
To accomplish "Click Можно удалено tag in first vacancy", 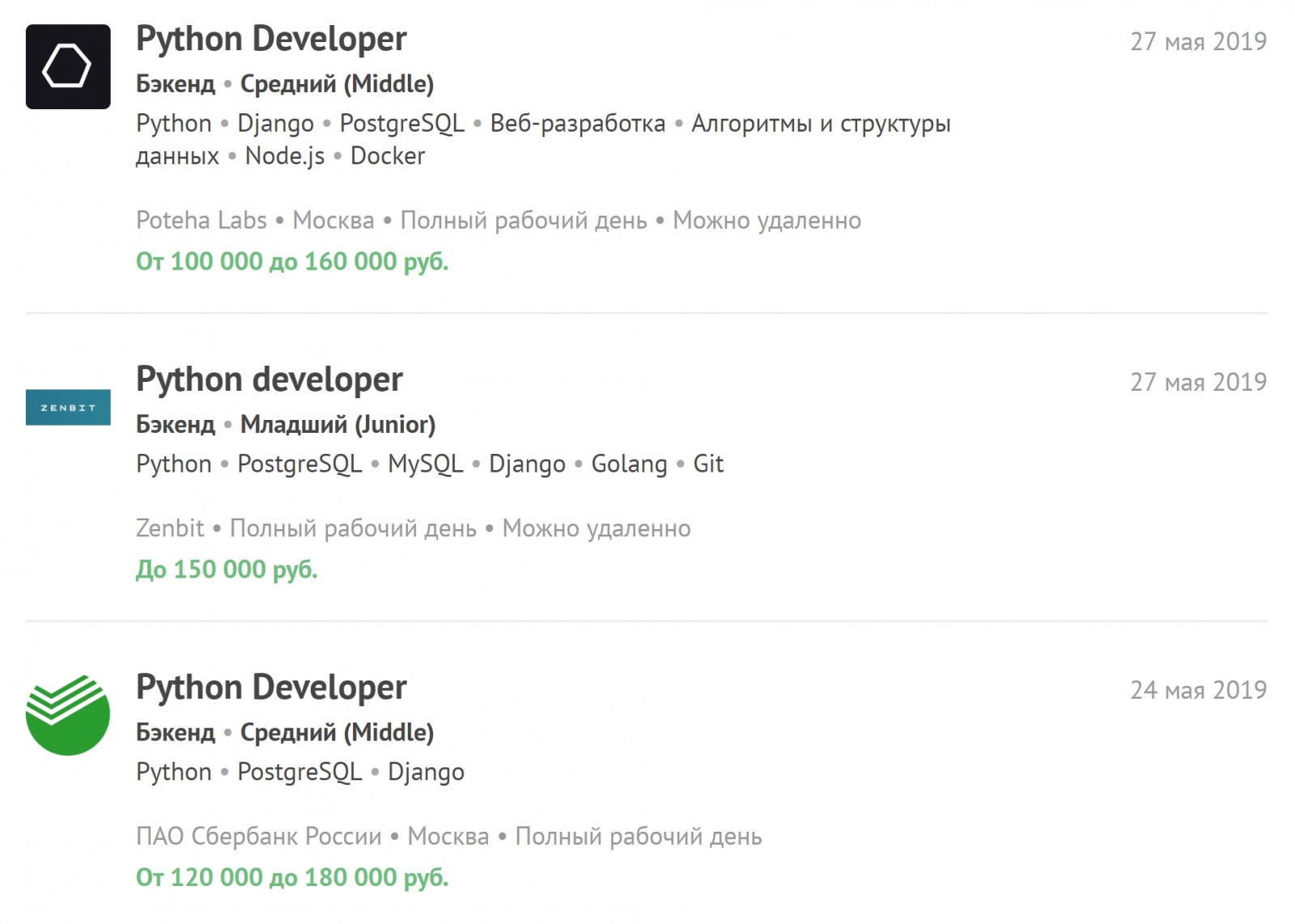I will tap(767, 219).
